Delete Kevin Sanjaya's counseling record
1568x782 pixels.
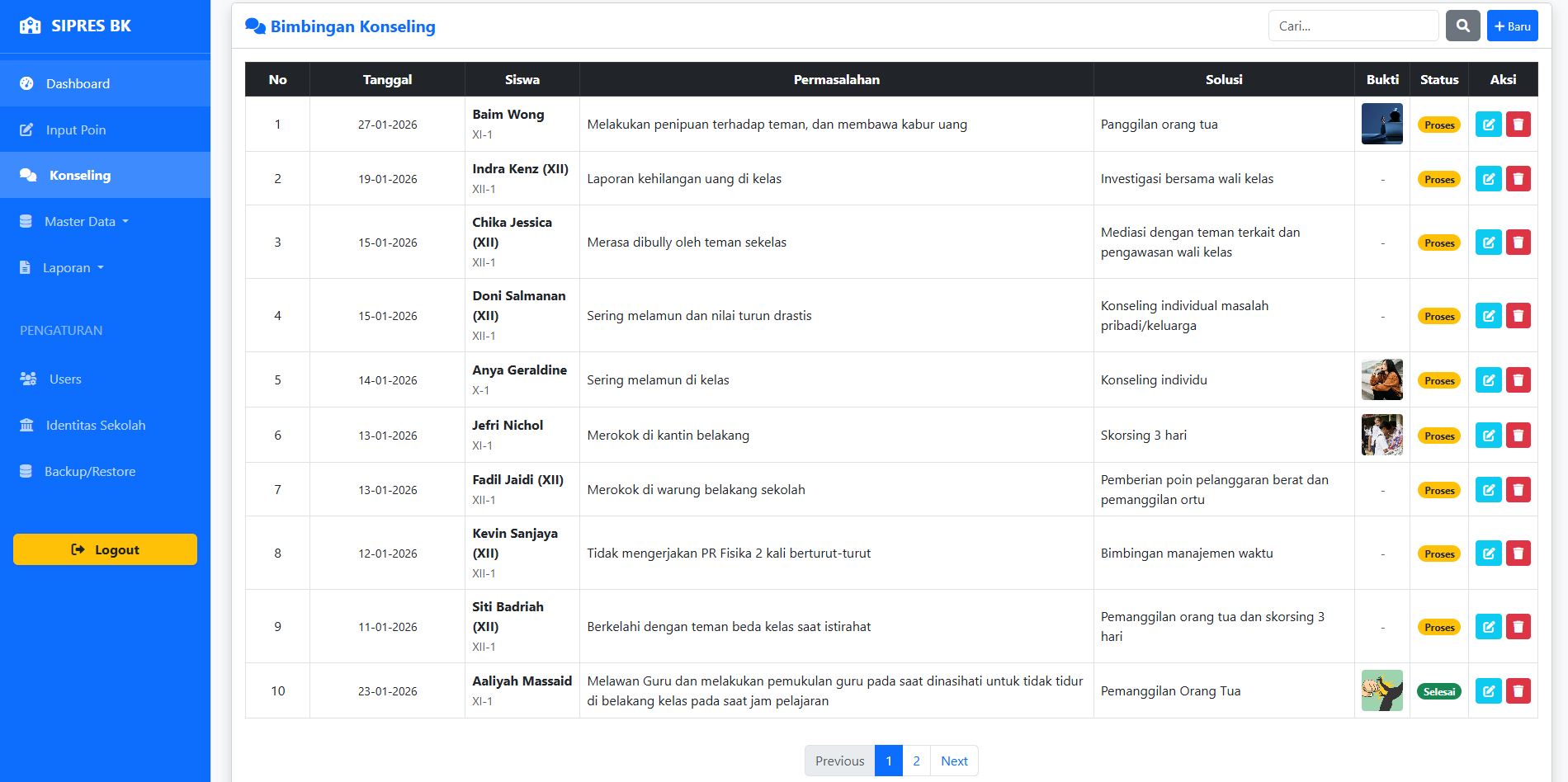click(x=1518, y=554)
